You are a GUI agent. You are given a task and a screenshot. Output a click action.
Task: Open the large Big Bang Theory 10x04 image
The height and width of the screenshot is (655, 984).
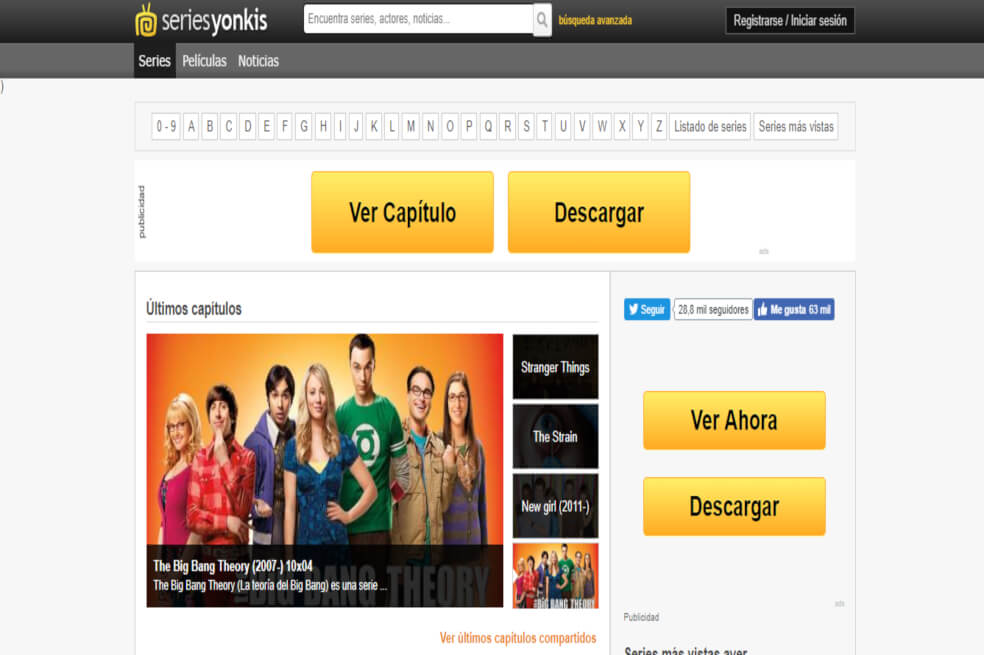[x=325, y=471]
